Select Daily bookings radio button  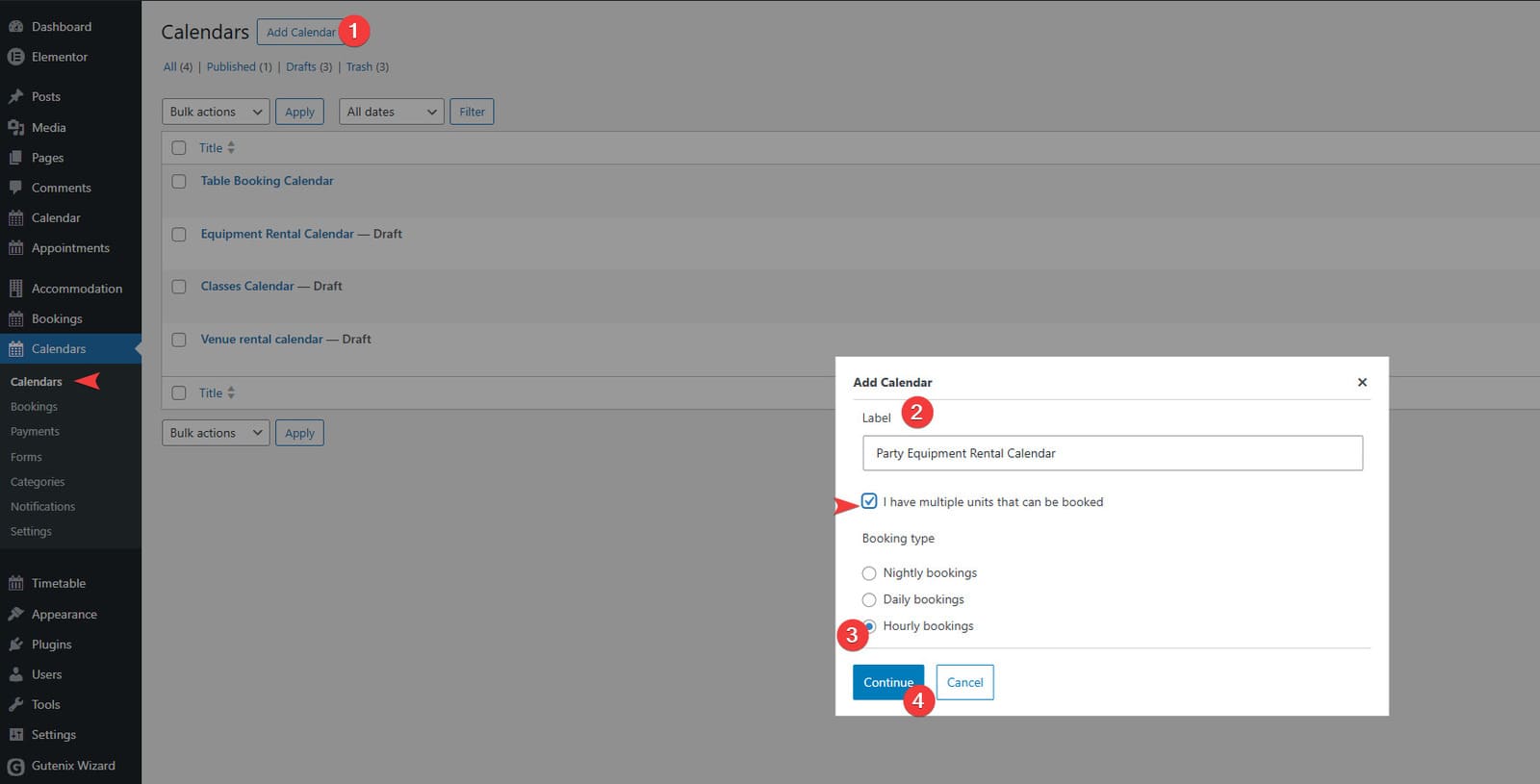[x=869, y=599]
